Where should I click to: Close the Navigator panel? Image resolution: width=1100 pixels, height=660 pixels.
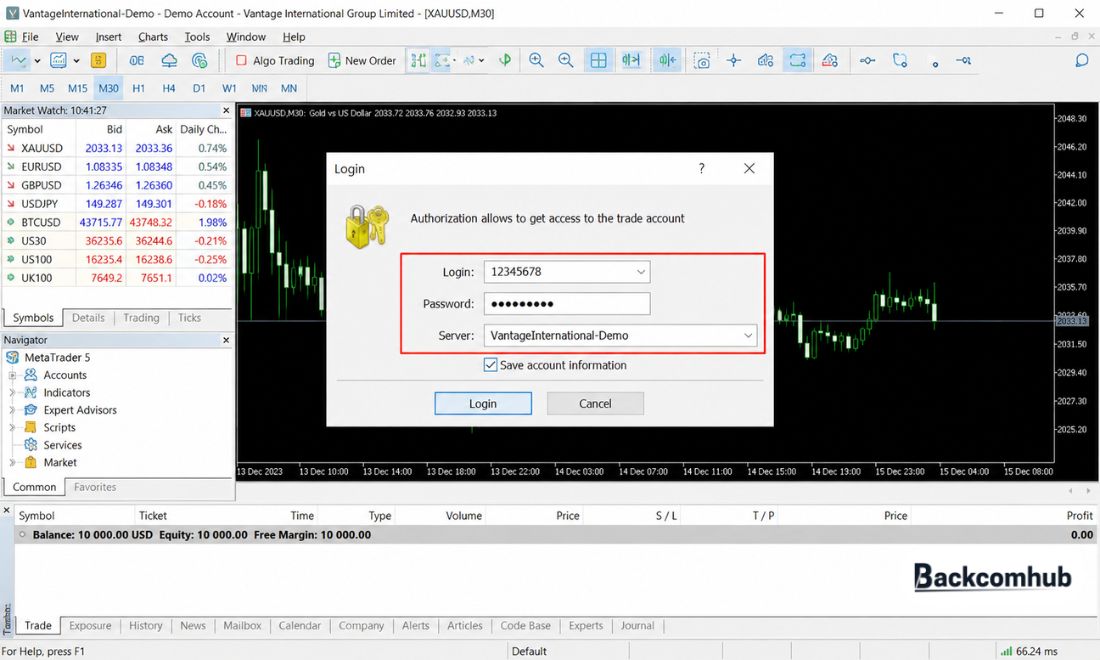[226, 339]
